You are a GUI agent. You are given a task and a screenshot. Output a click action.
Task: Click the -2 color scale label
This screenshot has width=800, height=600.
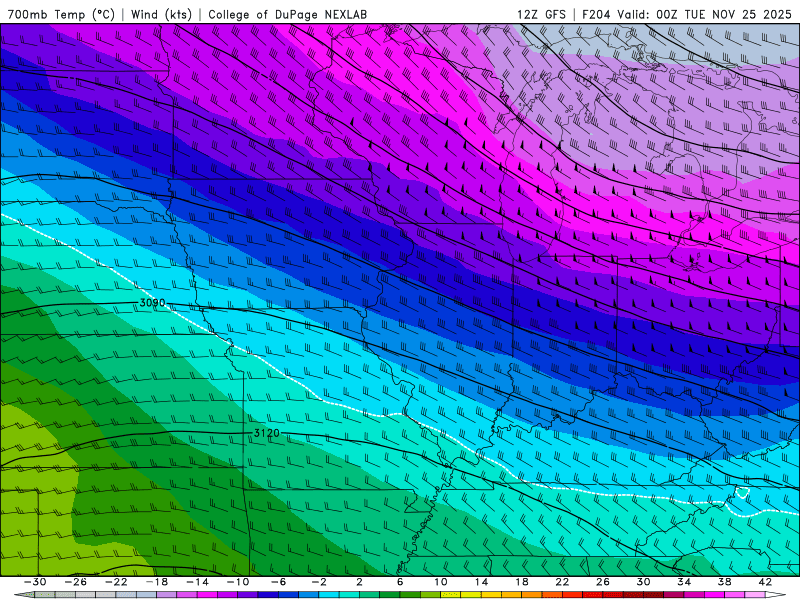click(x=319, y=582)
